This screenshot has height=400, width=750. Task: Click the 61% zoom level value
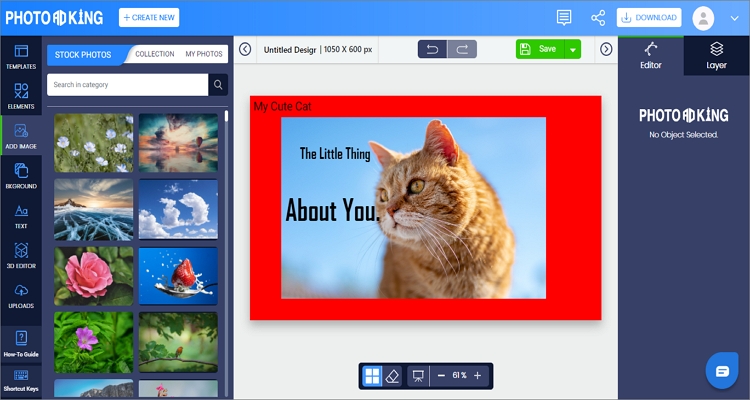click(x=459, y=376)
